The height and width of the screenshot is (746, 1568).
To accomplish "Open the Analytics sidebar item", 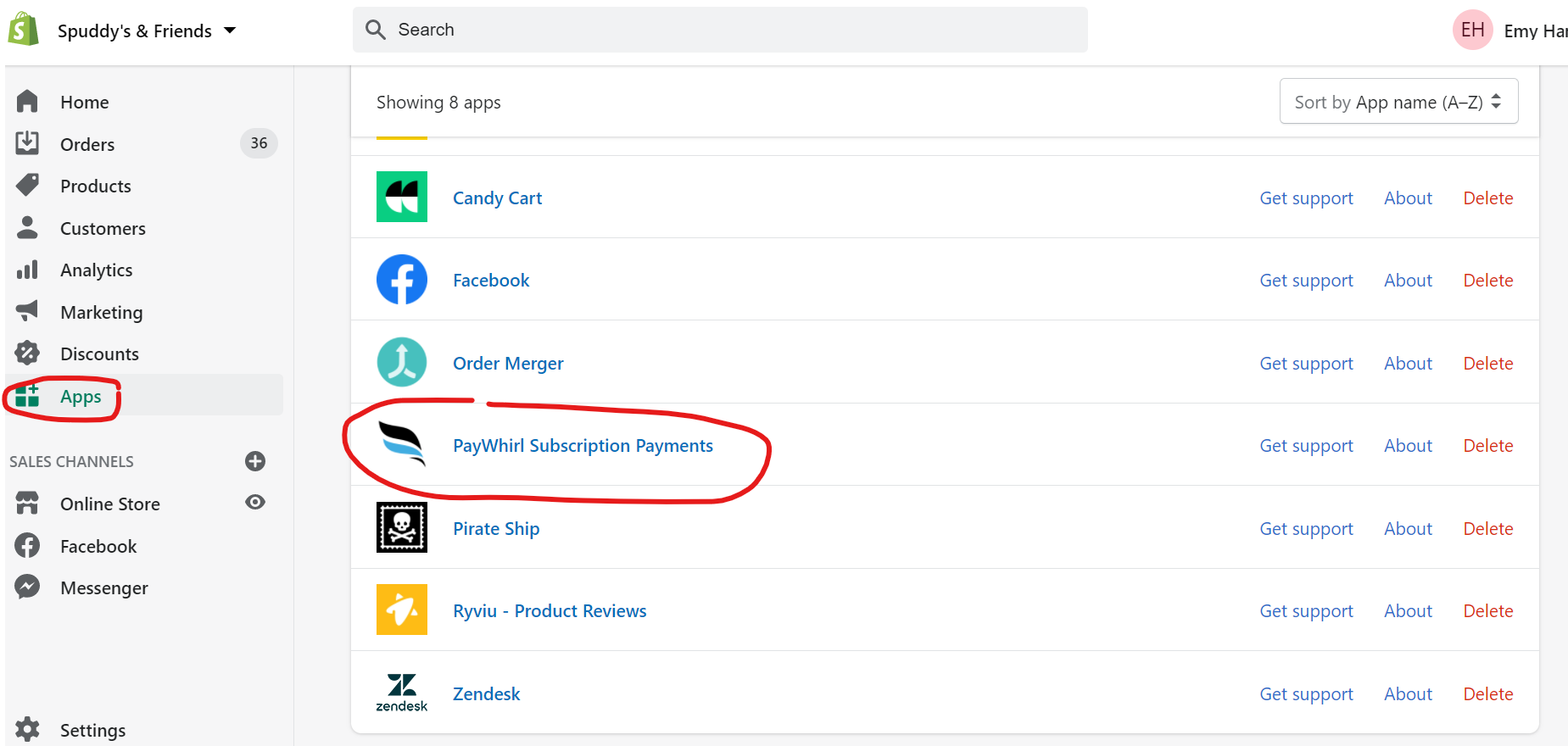I will click(x=96, y=270).
